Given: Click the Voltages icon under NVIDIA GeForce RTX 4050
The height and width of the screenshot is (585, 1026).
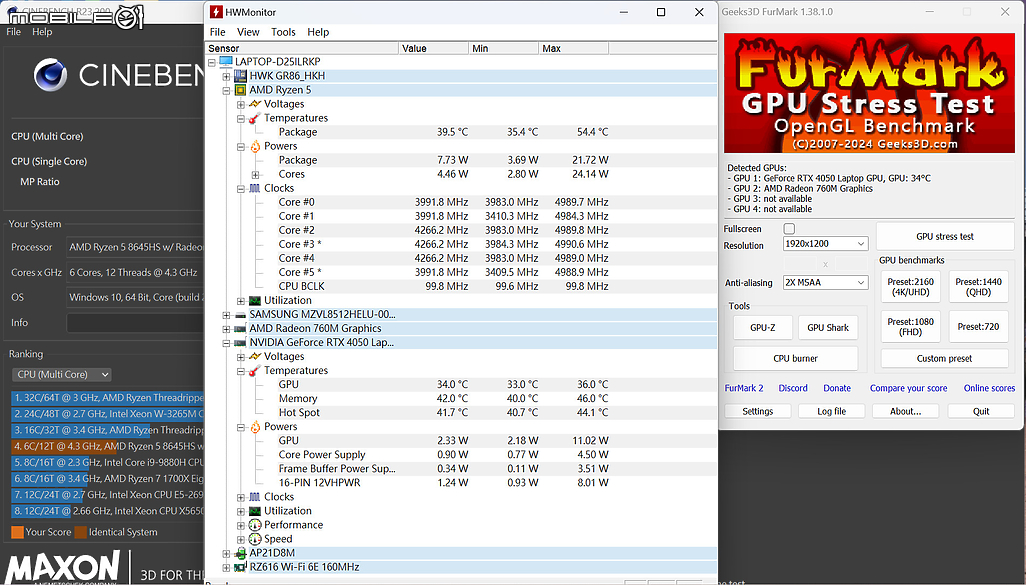Looking at the screenshot, I should click(x=255, y=357).
